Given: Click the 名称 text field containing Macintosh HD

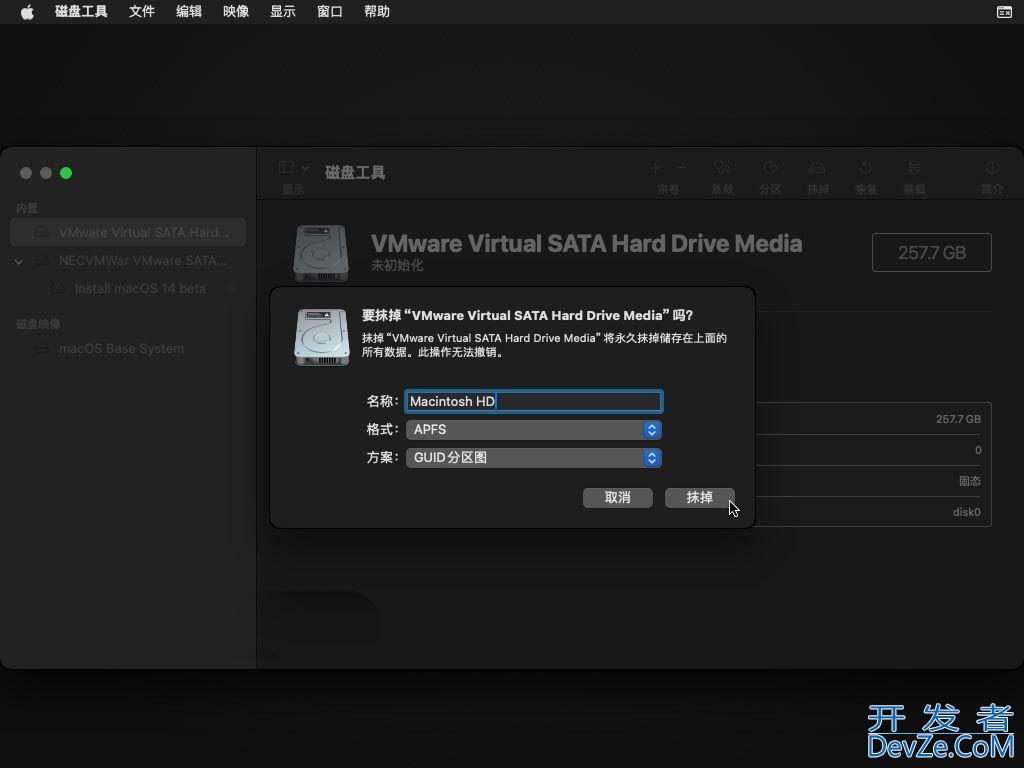Looking at the screenshot, I should point(534,401).
